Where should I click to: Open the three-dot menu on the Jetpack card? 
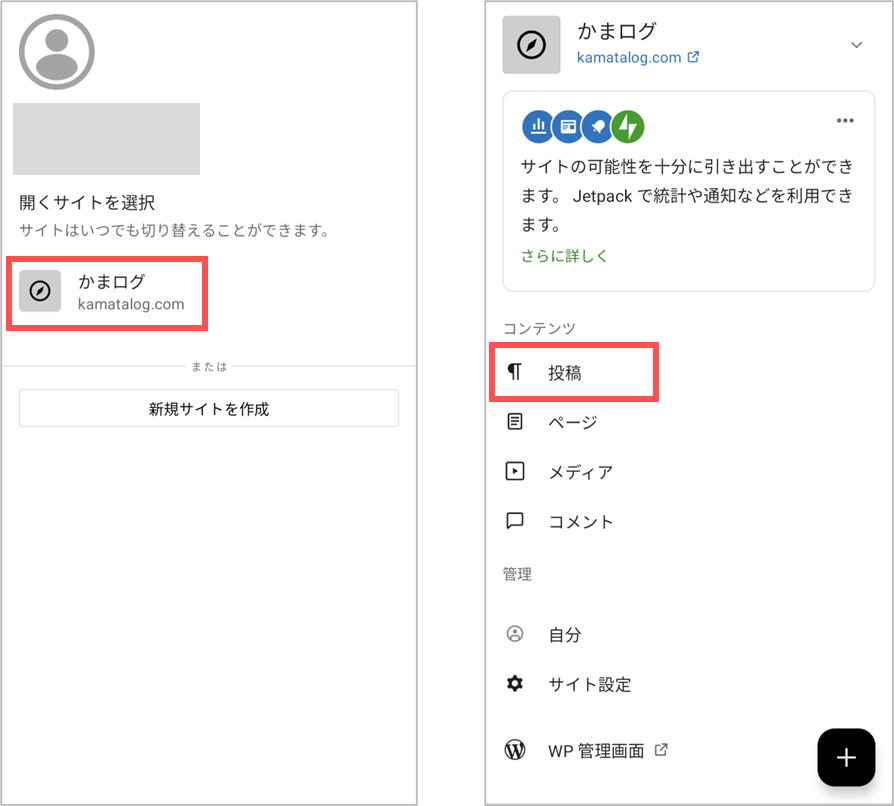tap(845, 120)
